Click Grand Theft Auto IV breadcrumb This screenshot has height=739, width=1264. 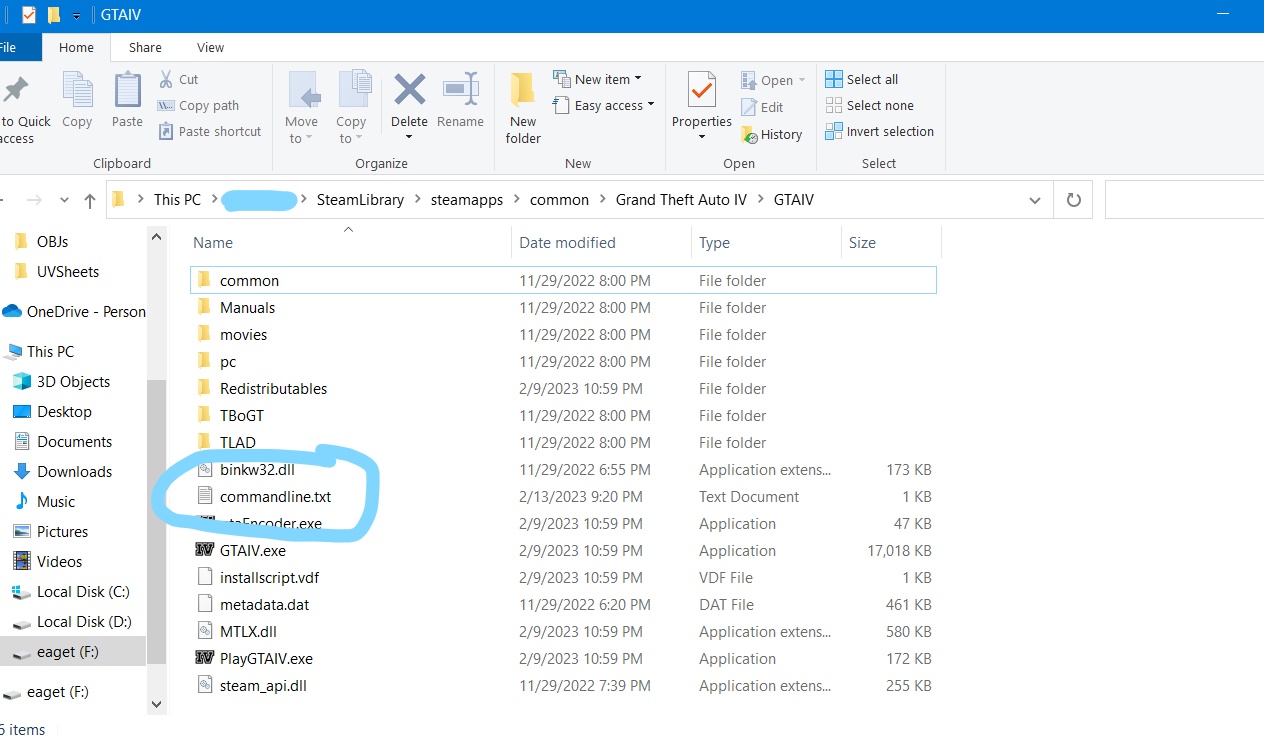(x=681, y=200)
